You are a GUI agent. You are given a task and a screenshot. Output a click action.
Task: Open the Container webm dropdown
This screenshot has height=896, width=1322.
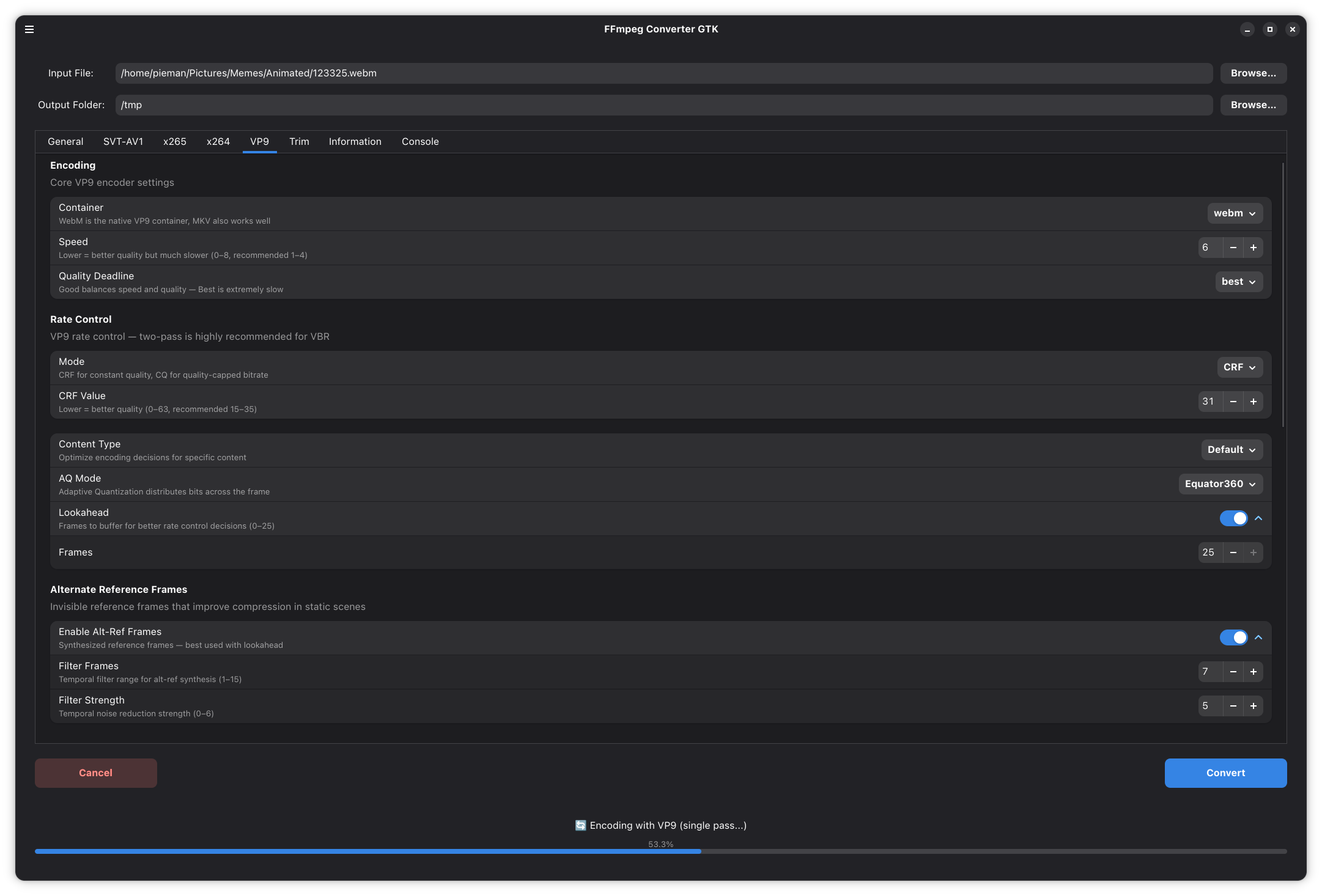[x=1235, y=213]
